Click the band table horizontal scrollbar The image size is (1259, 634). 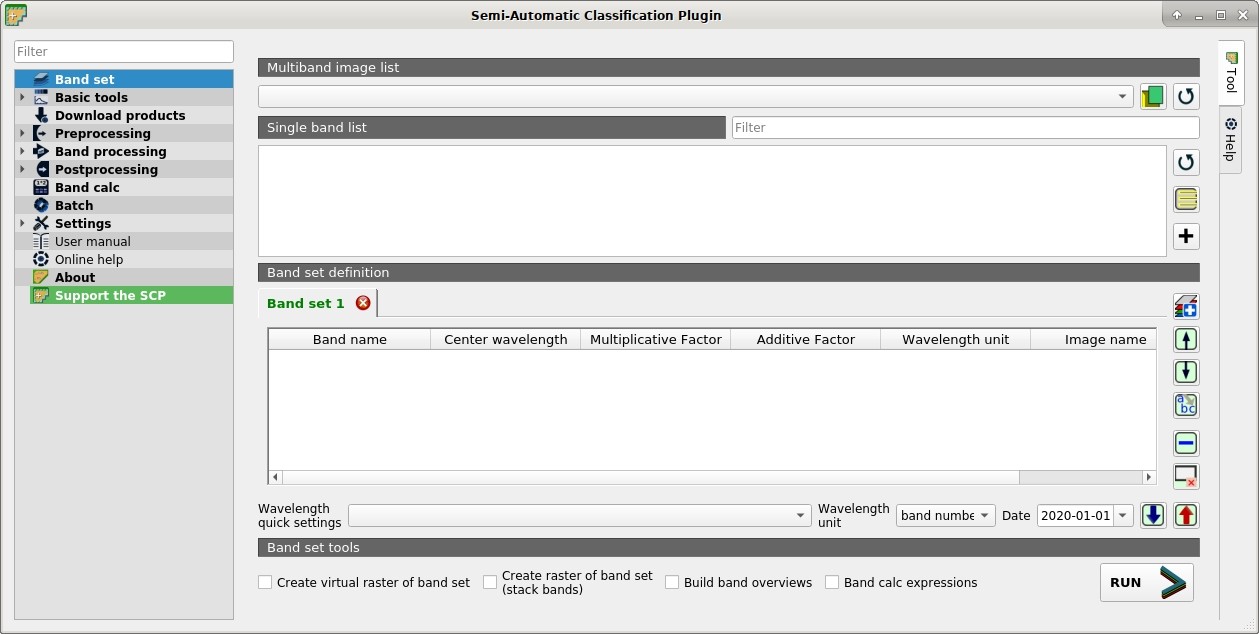(650, 477)
